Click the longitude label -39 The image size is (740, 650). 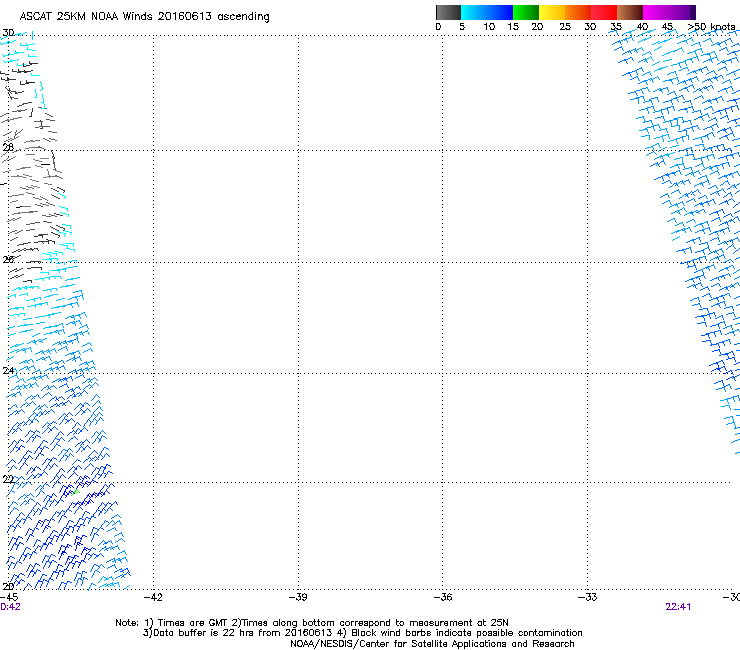tap(298, 597)
